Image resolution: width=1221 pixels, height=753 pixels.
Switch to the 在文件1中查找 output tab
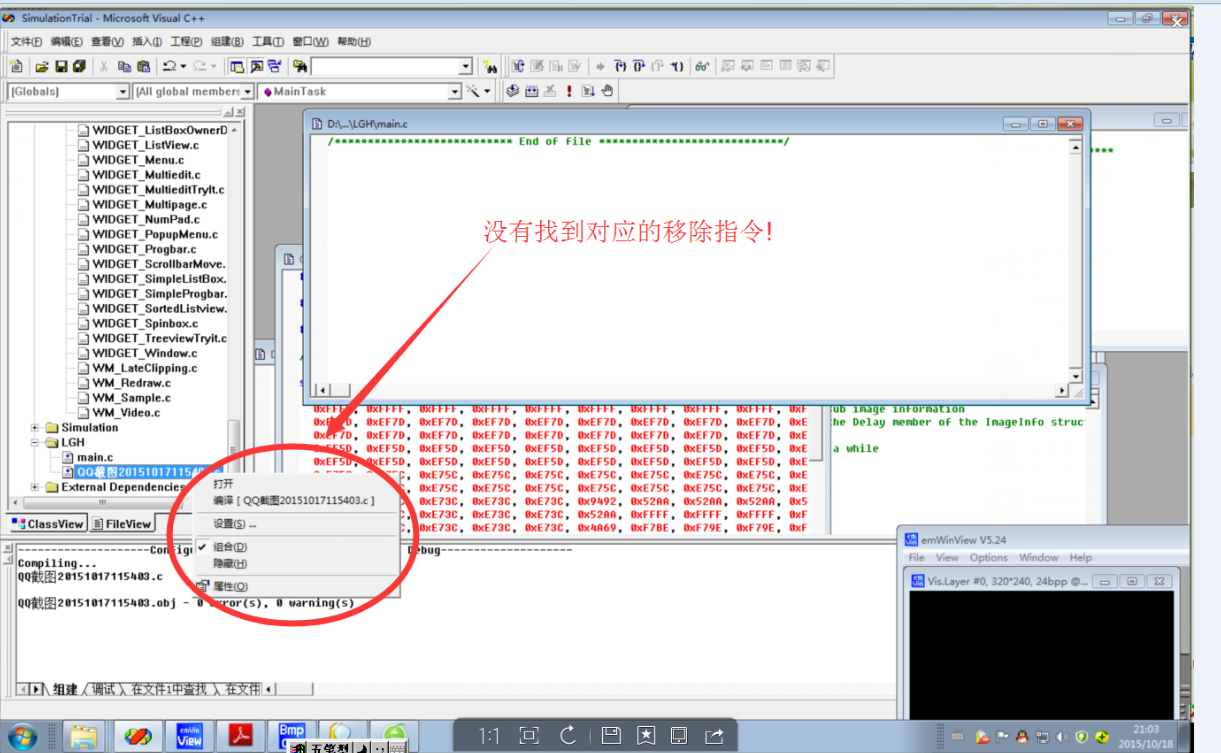coord(171,689)
